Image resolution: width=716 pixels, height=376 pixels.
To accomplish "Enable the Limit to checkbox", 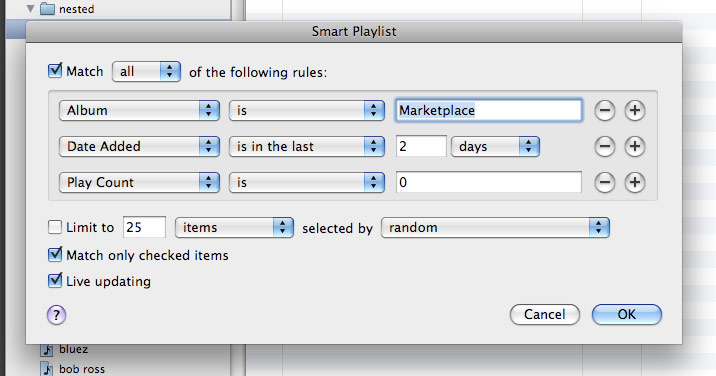I will point(55,227).
